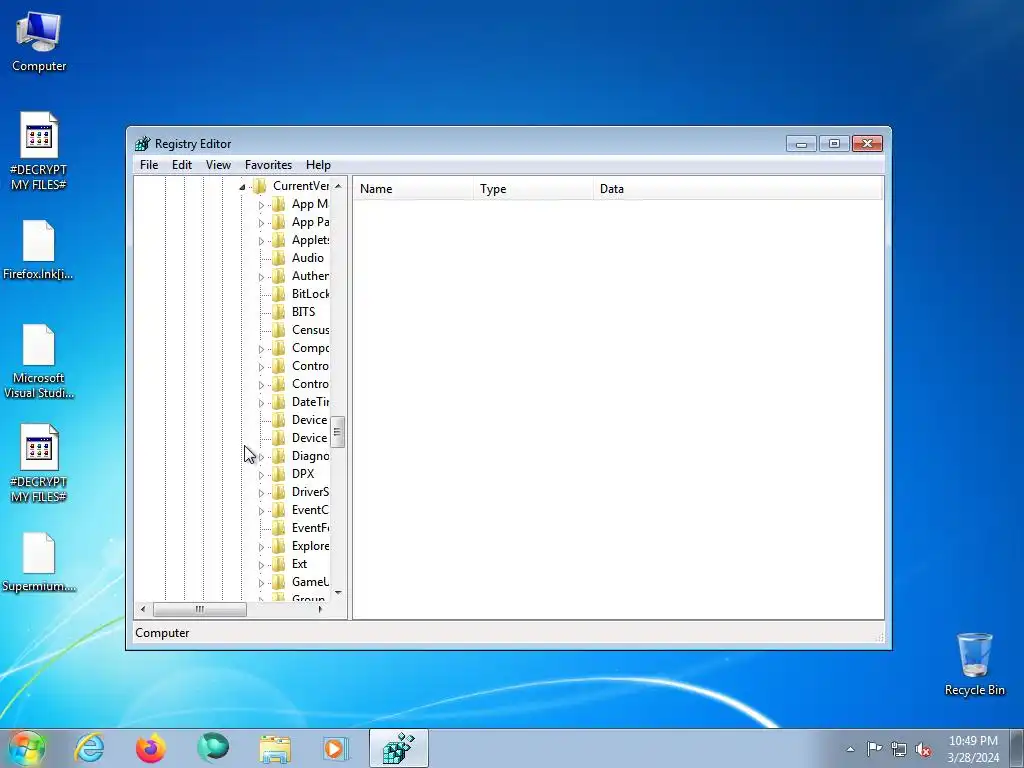Screen dimensions: 1024x768
Task: Expand the DriverS key arrow
Action: coord(261,494)
